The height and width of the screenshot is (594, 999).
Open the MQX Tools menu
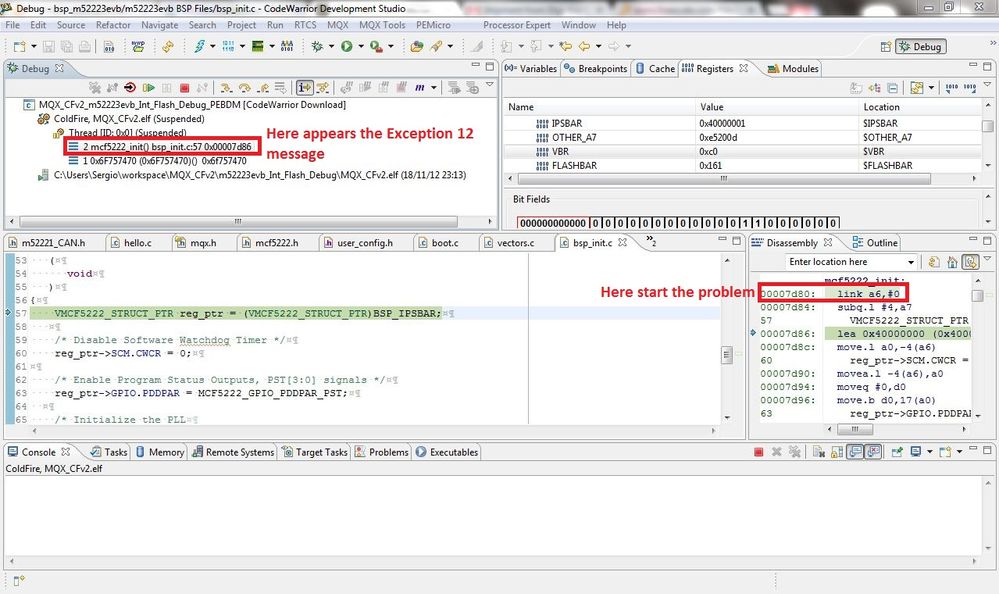coord(382,25)
